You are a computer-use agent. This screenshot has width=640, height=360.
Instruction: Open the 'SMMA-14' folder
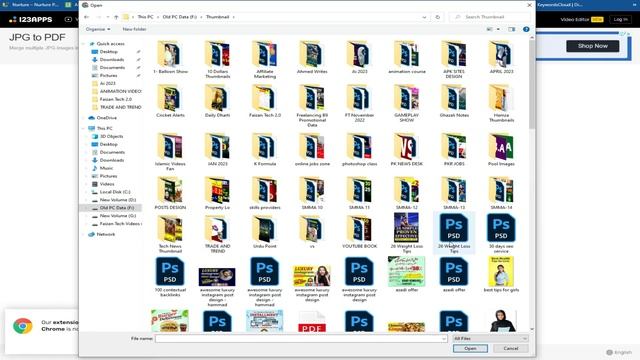[x=501, y=193]
